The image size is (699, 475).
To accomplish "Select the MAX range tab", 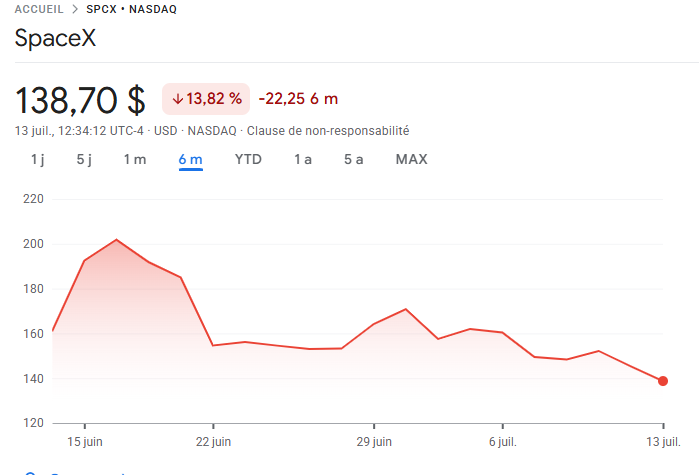I will point(411,159).
